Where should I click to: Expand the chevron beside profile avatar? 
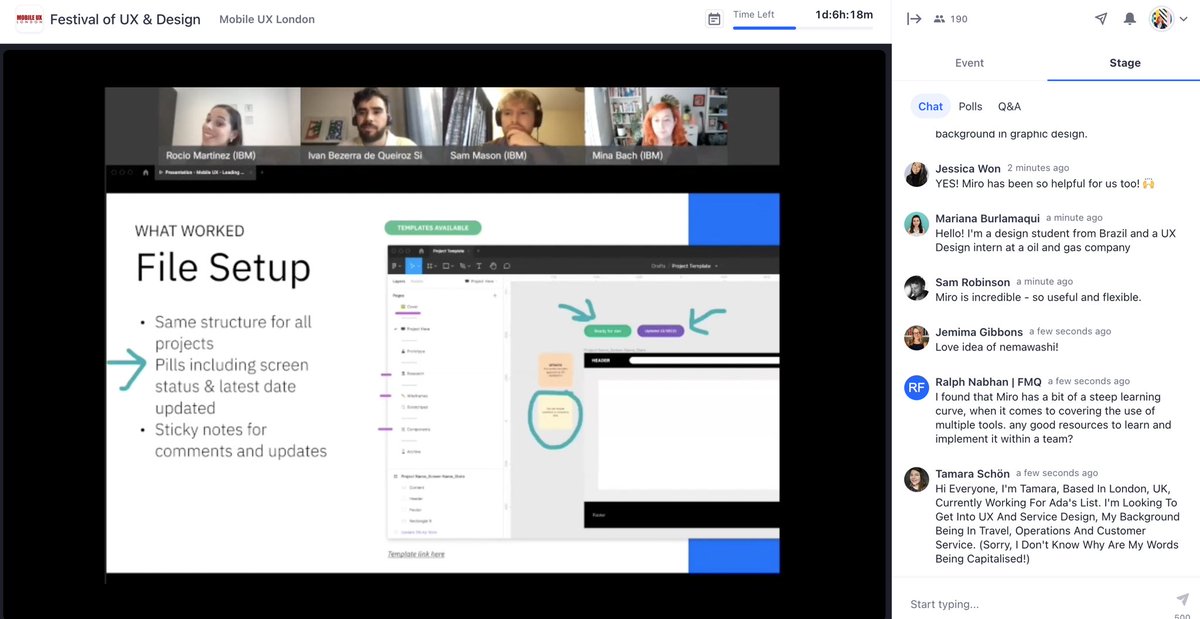coord(1183,19)
